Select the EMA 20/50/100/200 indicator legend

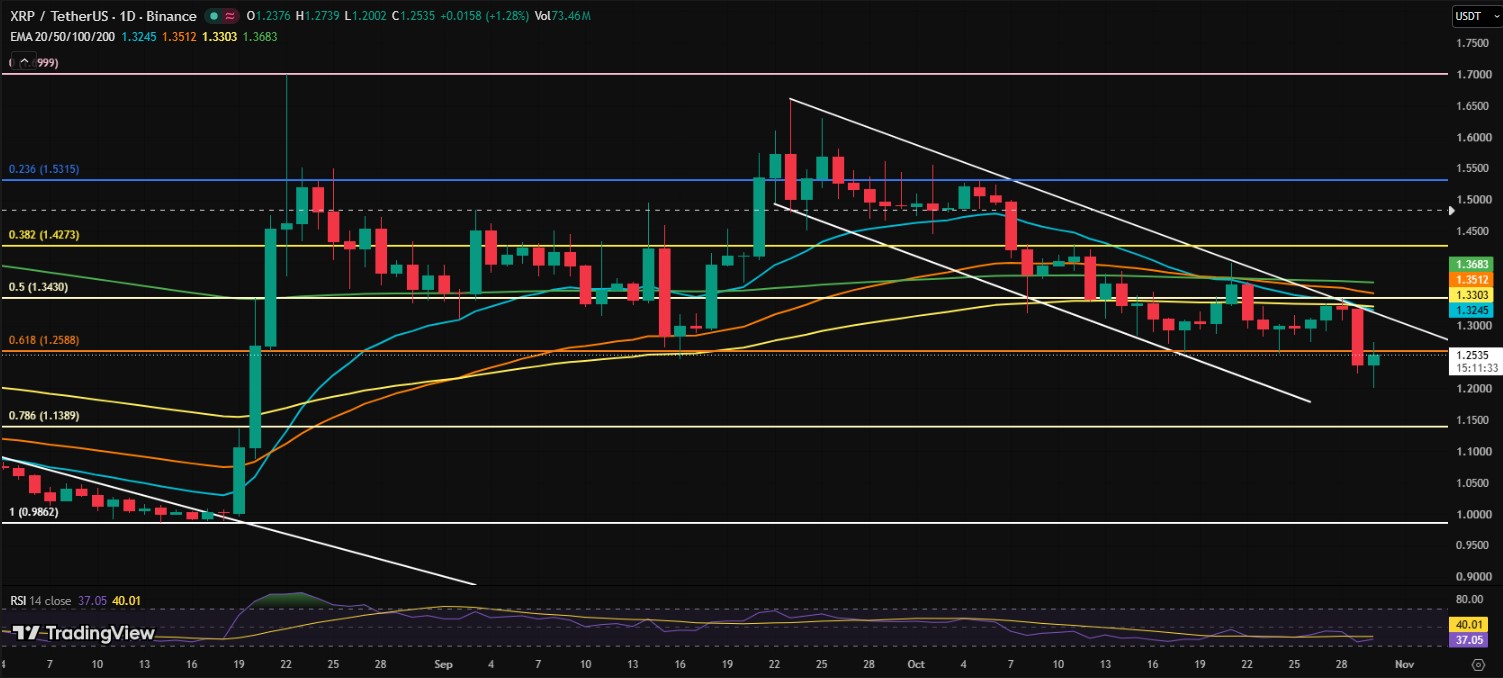click(62, 36)
